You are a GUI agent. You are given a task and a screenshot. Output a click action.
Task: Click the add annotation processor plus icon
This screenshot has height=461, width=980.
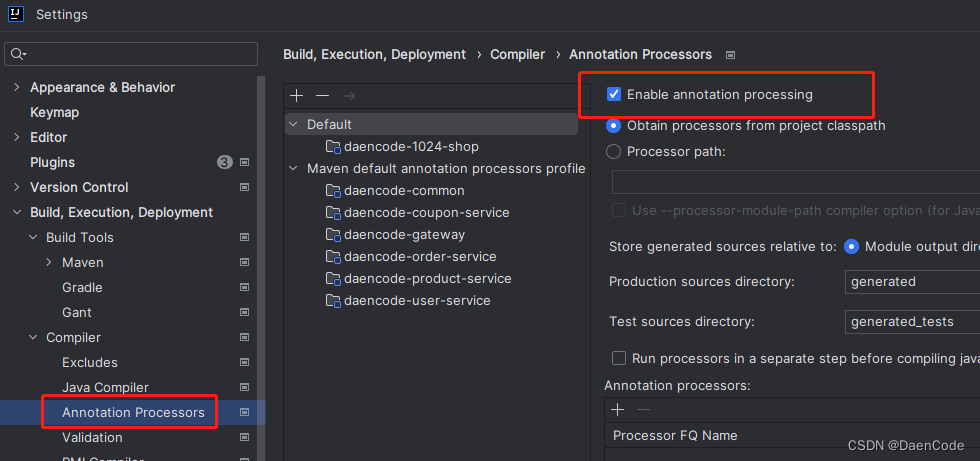tap(617, 409)
